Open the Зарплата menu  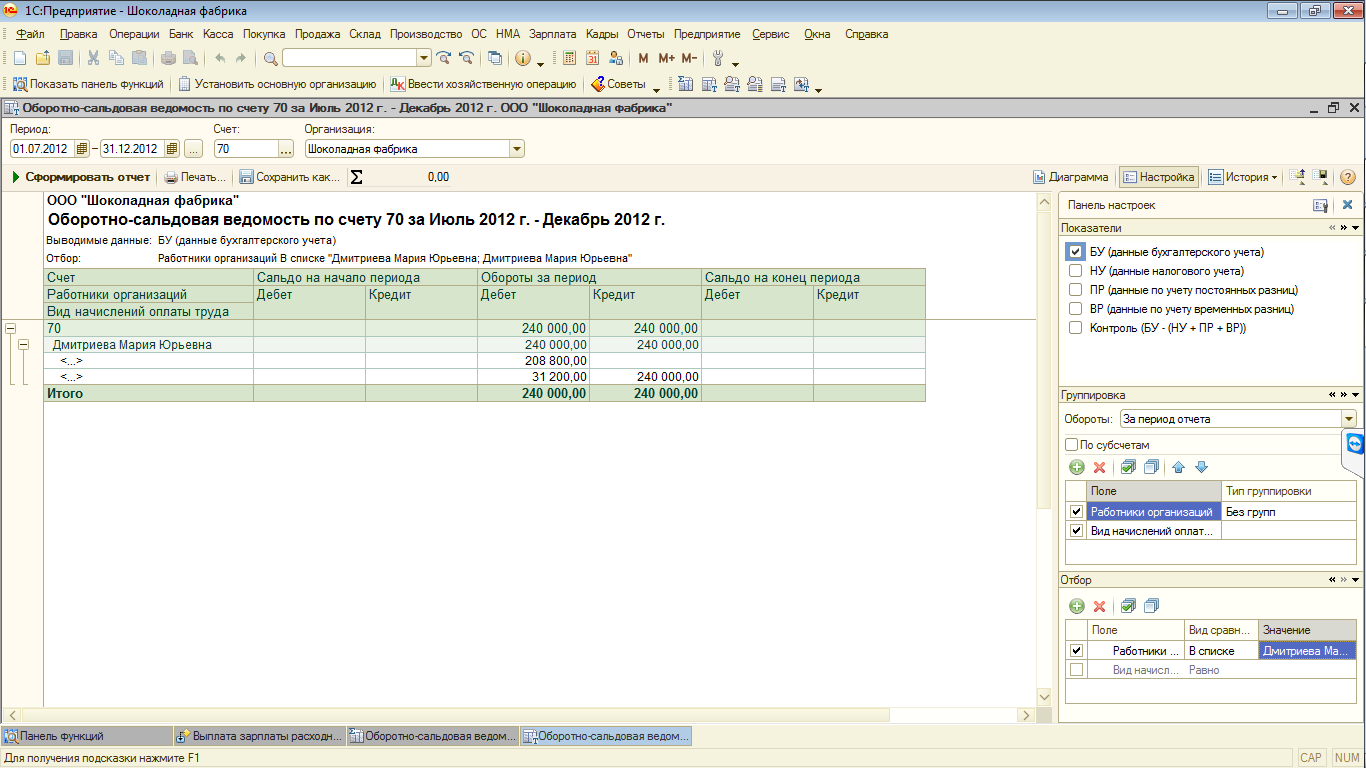553,34
